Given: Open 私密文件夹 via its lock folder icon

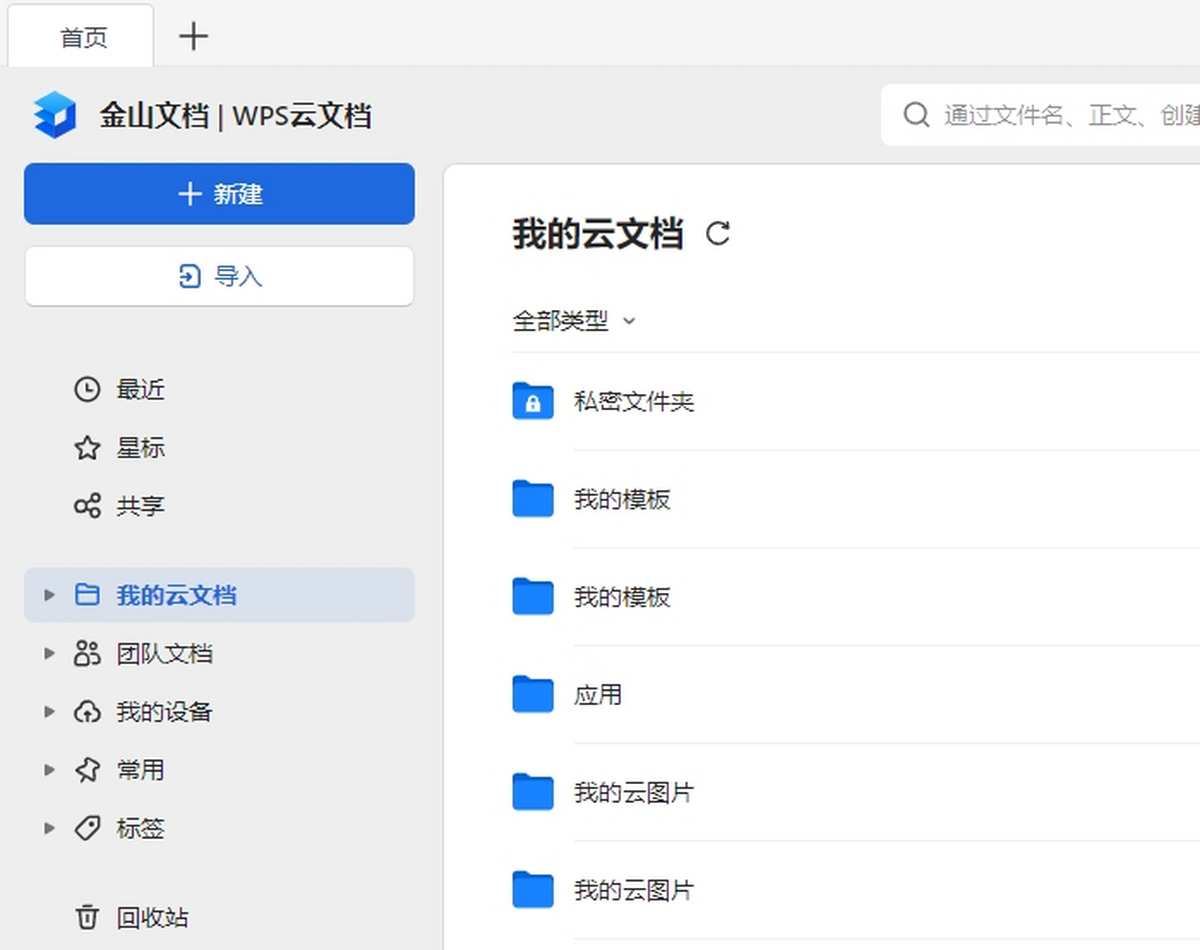Looking at the screenshot, I should pos(533,401).
